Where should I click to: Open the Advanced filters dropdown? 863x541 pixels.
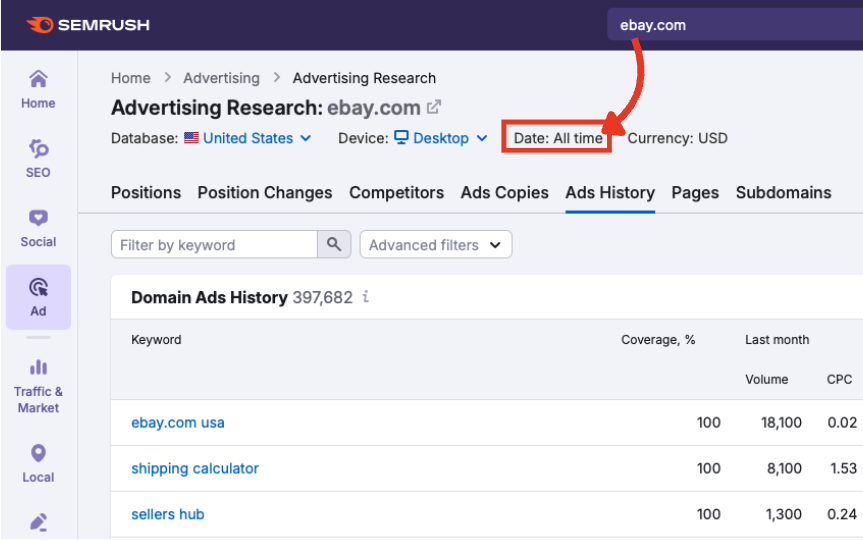click(x=435, y=245)
